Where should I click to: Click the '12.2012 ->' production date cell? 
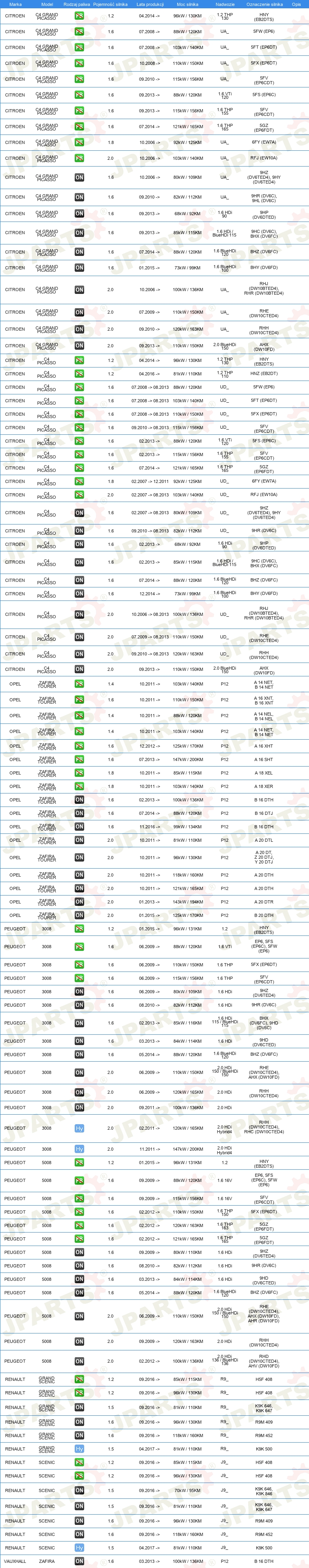coord(150,746)
